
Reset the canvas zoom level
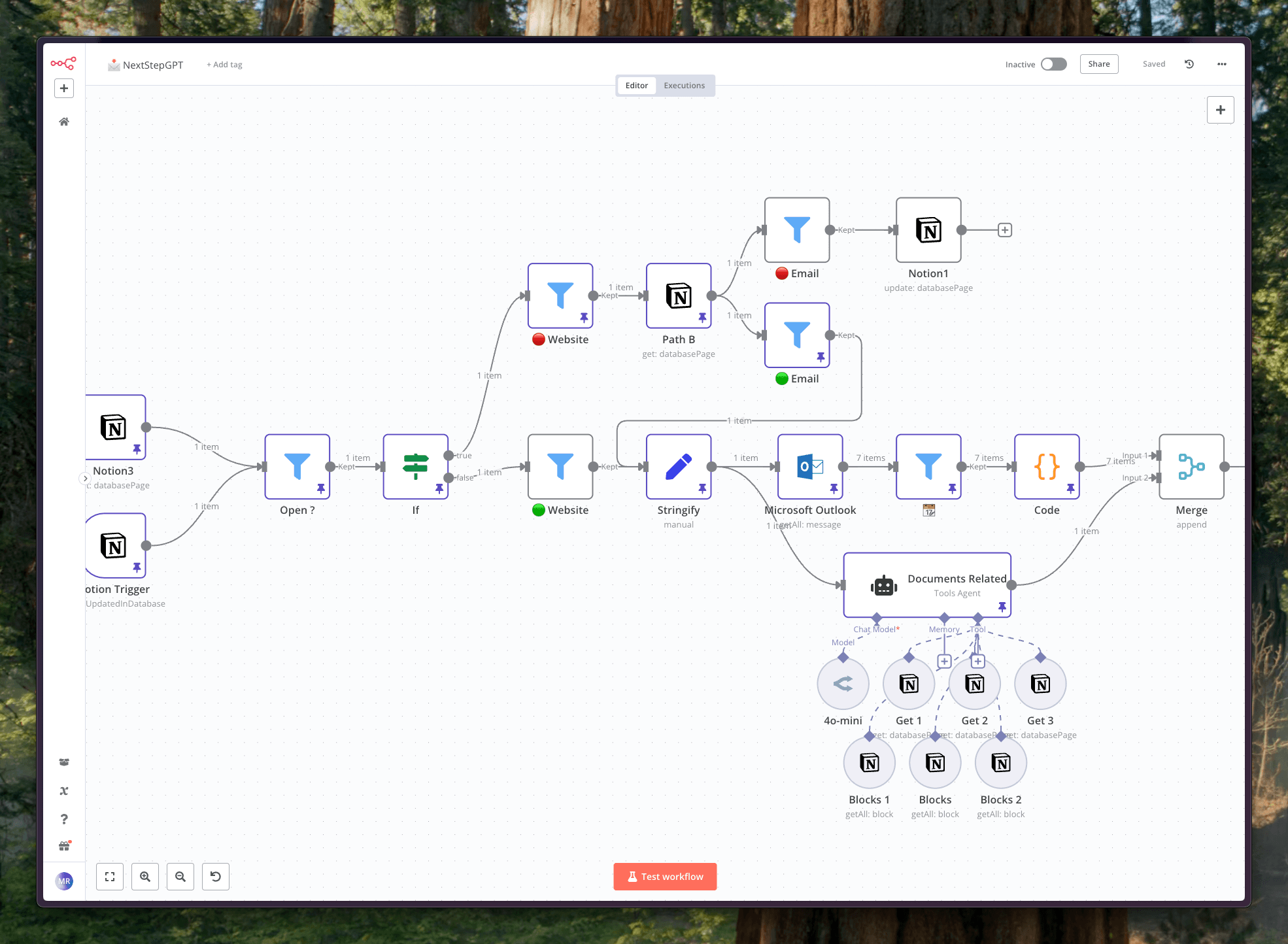pos(216,877)
